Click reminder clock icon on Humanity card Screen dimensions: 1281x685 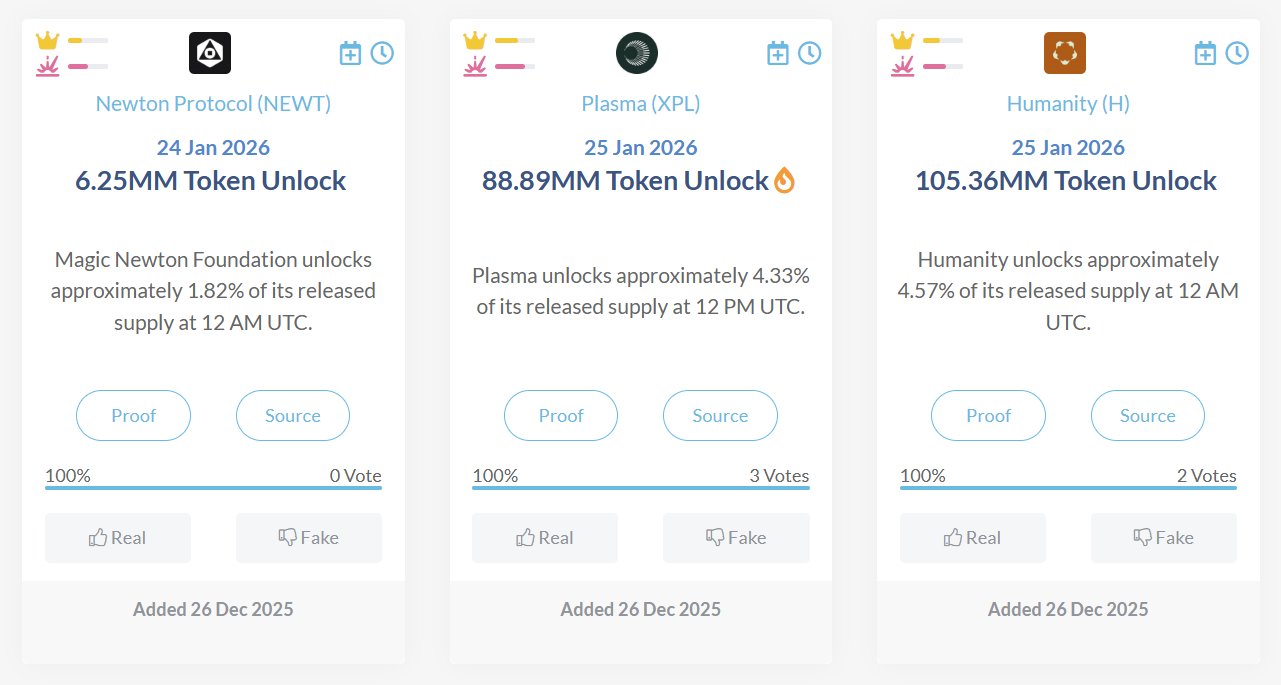click(1237, 53)
